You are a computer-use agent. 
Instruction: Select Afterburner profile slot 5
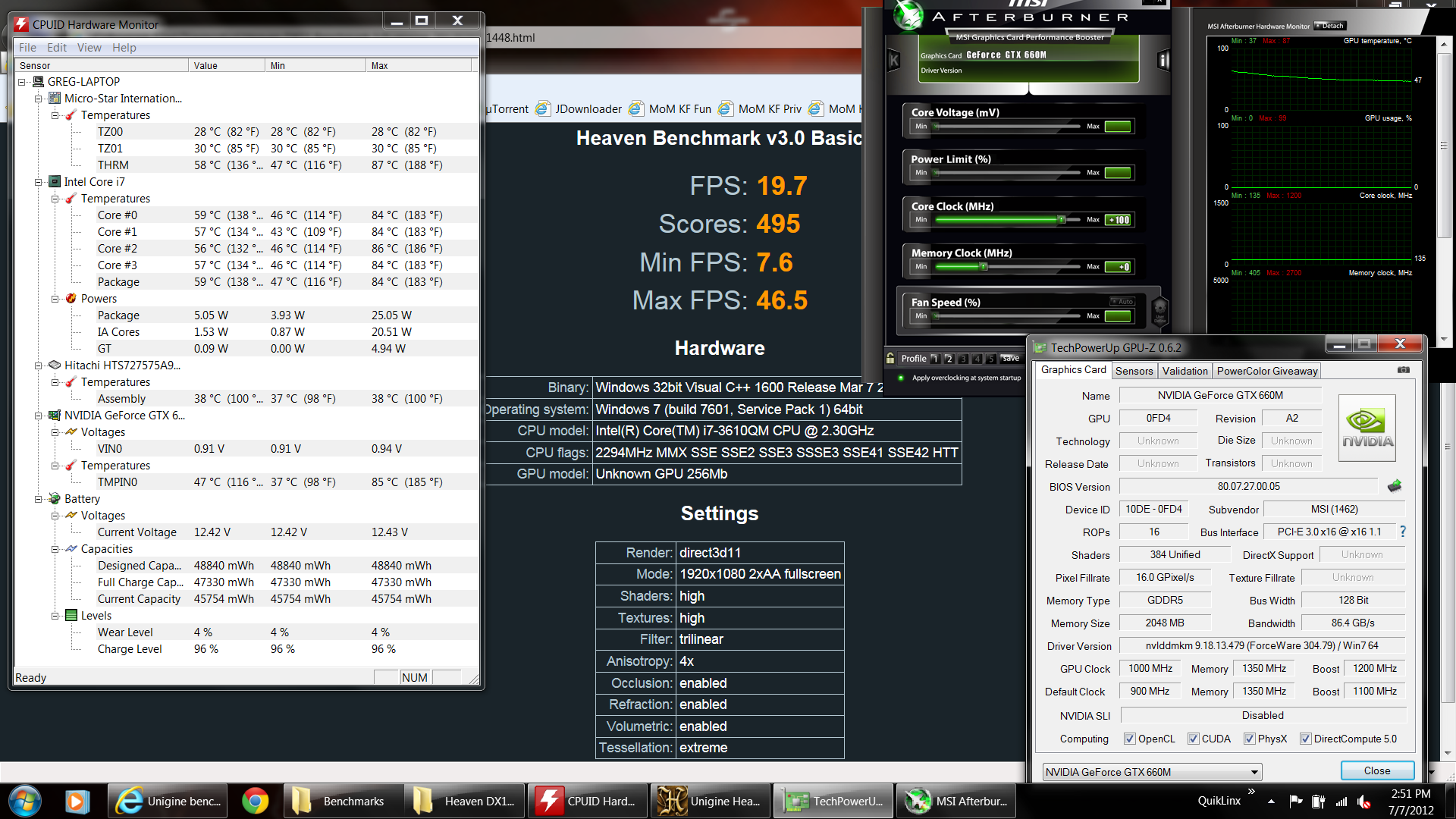[x=991, y=359]
